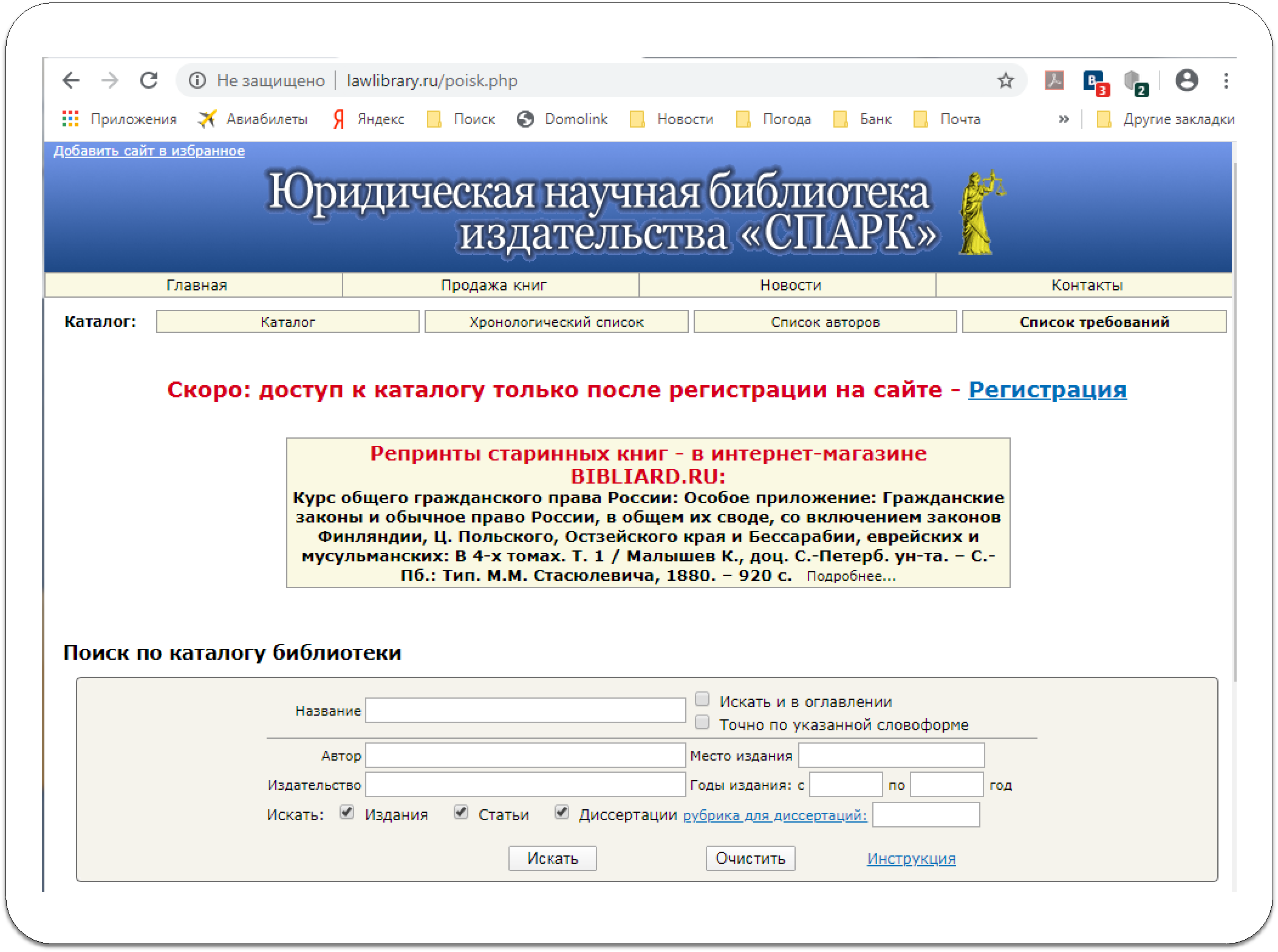
Task: Click the 'Подробнее...' link in the book ad
Action: tap(851, 576)
